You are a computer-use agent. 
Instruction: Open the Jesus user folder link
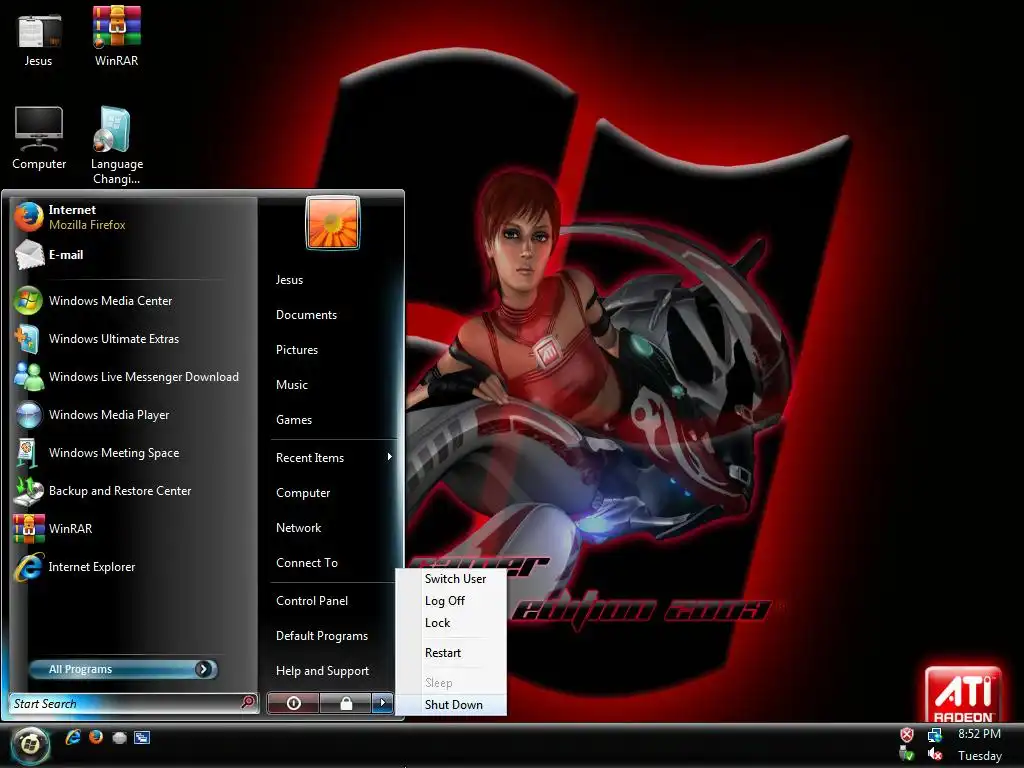tap(289, 280)
